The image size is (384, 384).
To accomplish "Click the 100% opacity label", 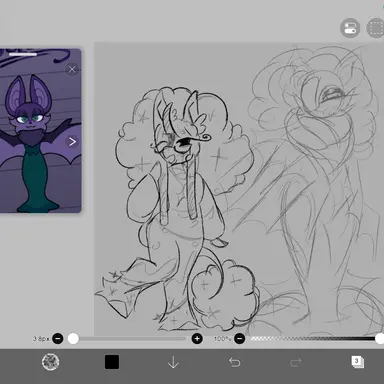I will point(222,339).
